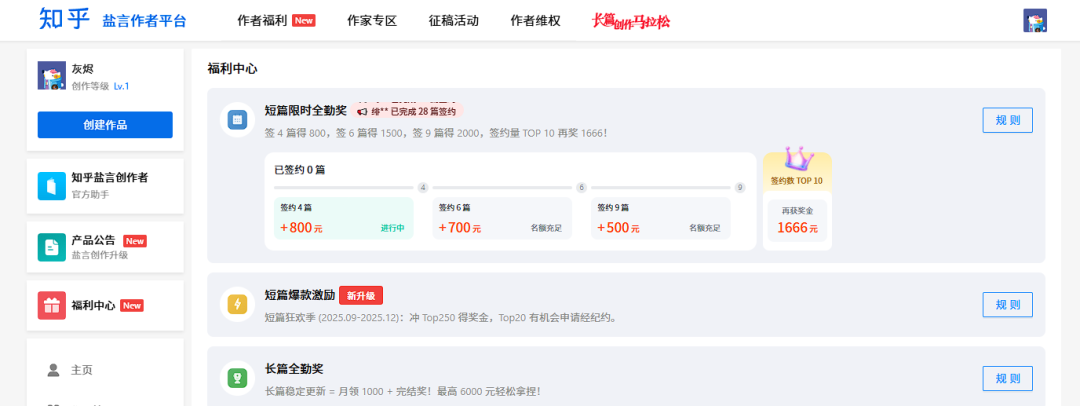Screen dimensions: 1080x406
Task: Click the 签约 9 篇 +500元 card
Action: pyautogui.click(x=661, y=219)
